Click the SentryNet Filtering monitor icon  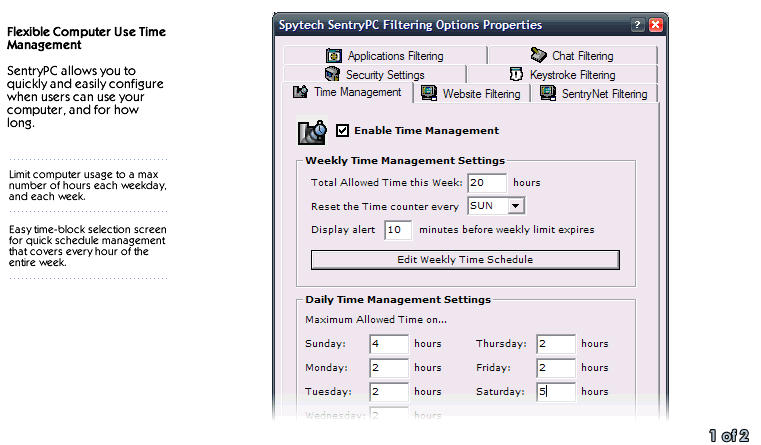tap(548, 93)
